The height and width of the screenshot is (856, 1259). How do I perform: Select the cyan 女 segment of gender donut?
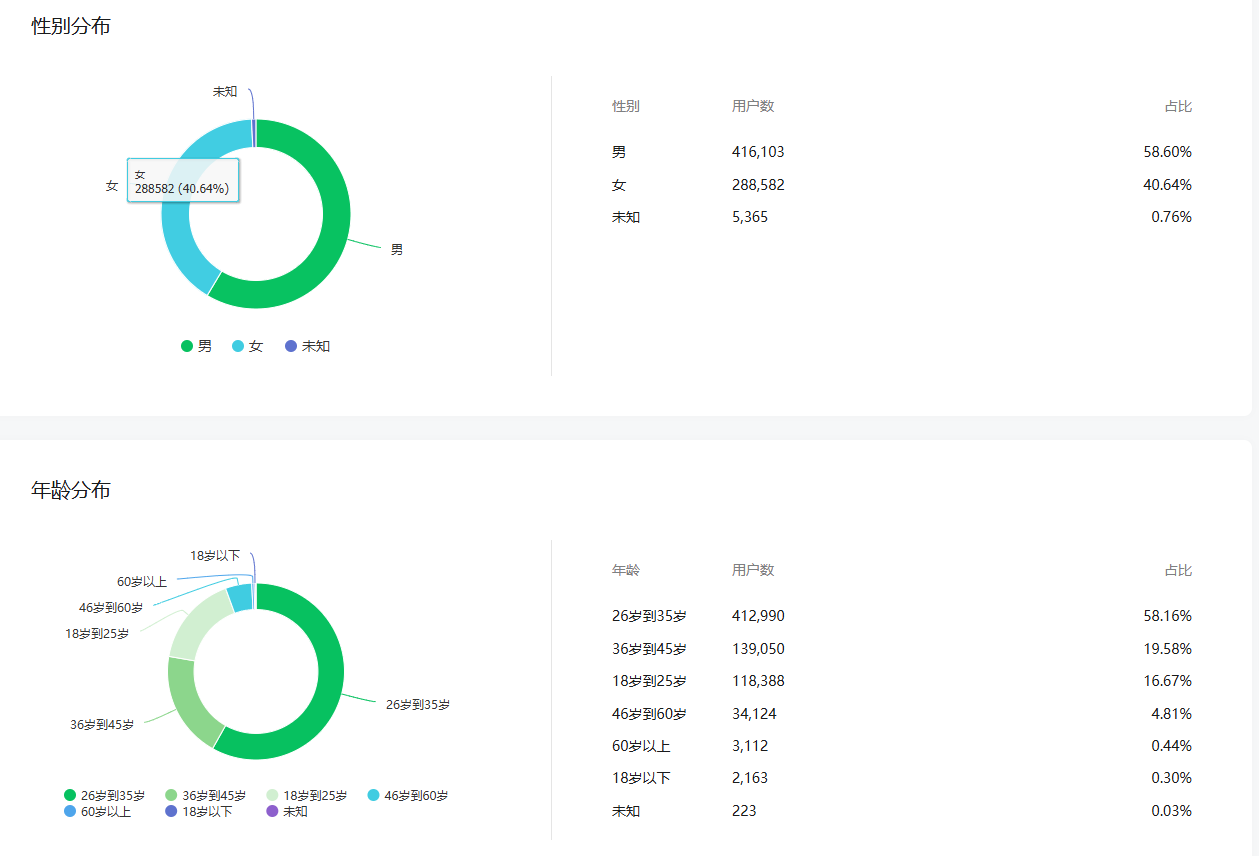pyautogui.click(x=180, y=240)
